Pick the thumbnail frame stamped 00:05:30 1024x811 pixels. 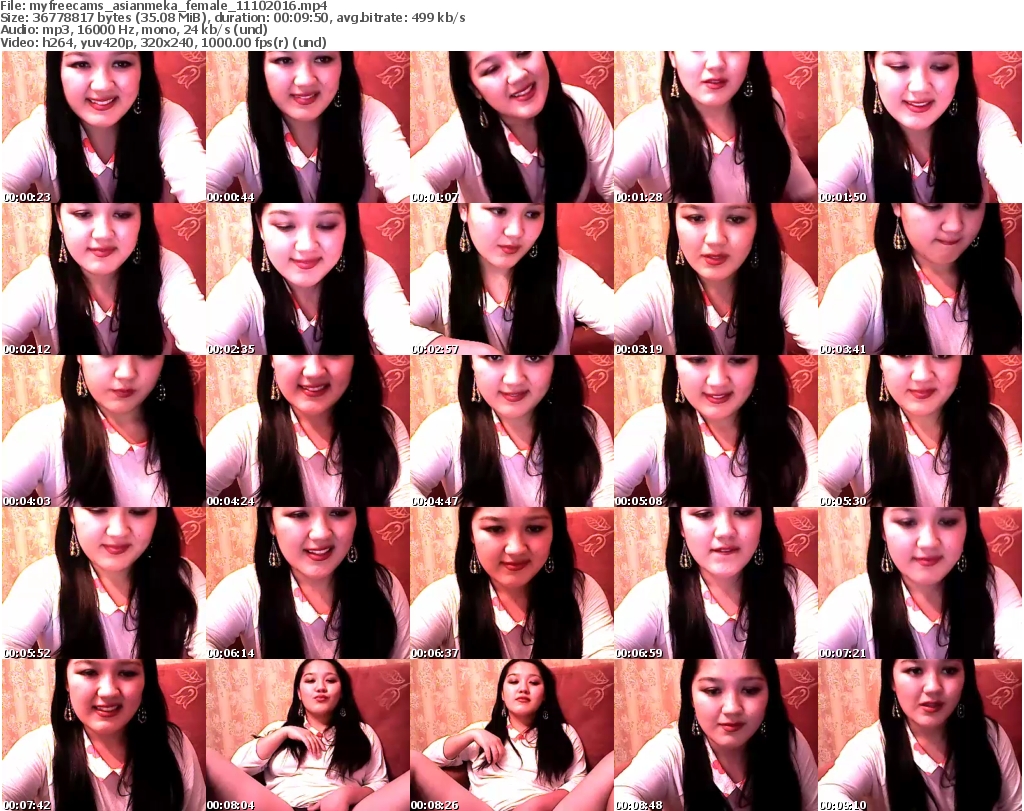click(920, 431)
